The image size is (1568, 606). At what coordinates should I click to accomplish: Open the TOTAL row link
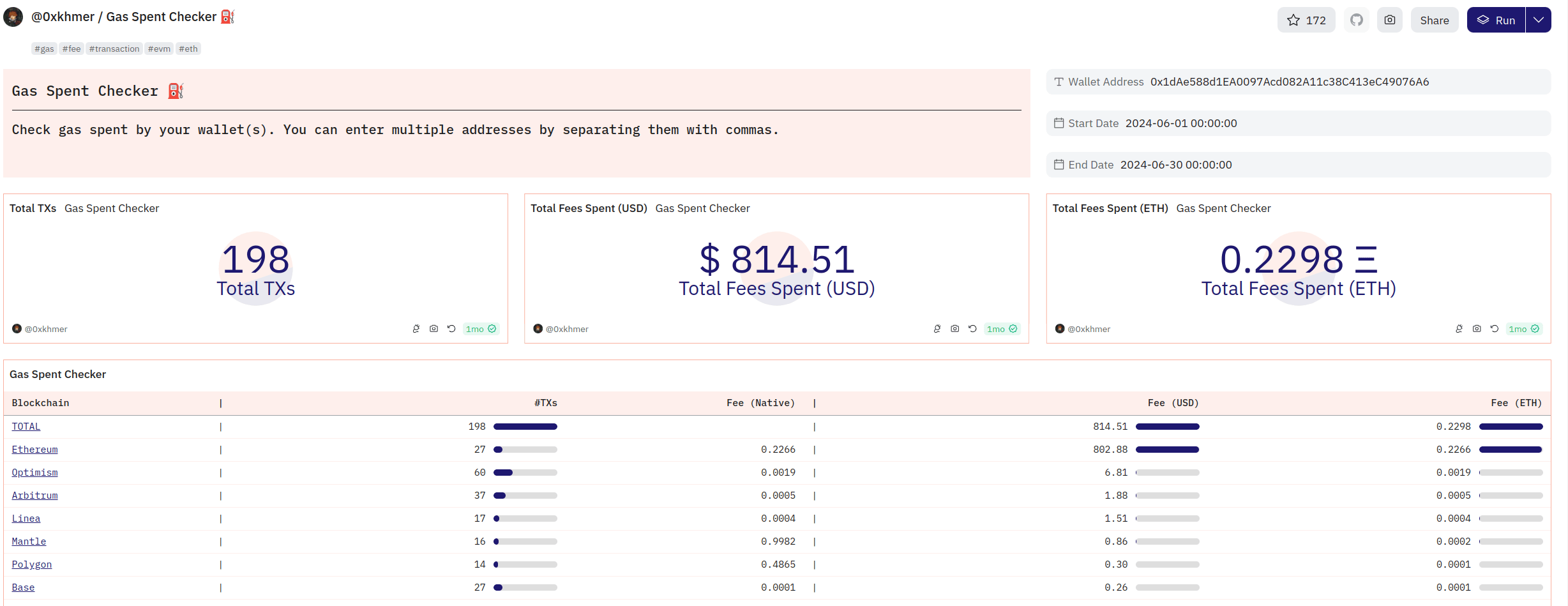(26, 427)
